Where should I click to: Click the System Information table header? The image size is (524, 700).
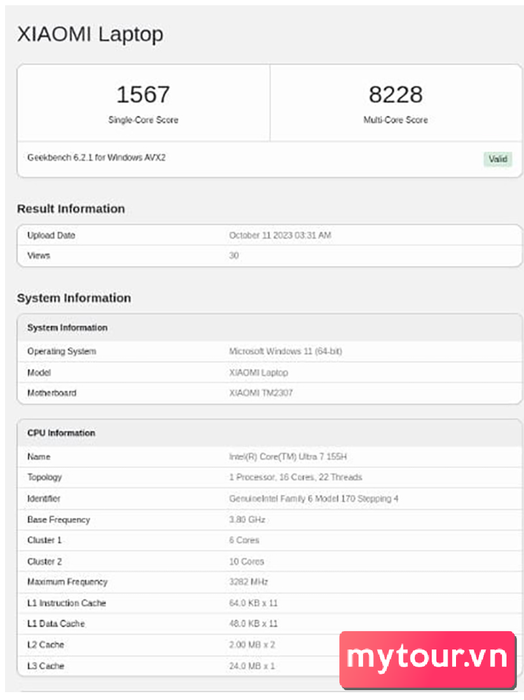click(67, 328)
